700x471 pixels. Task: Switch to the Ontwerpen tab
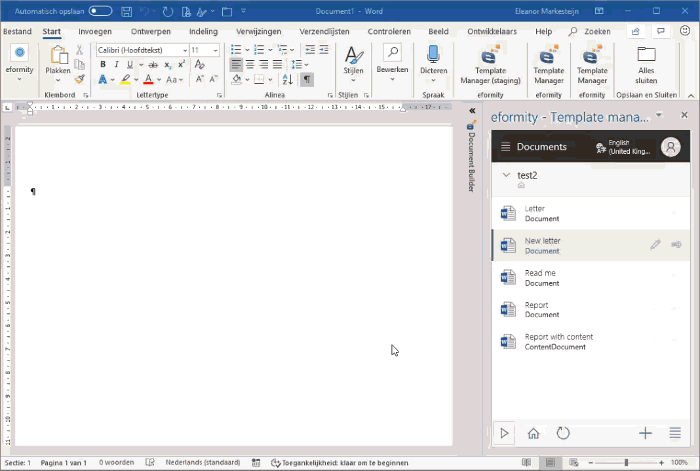[151, 31]
